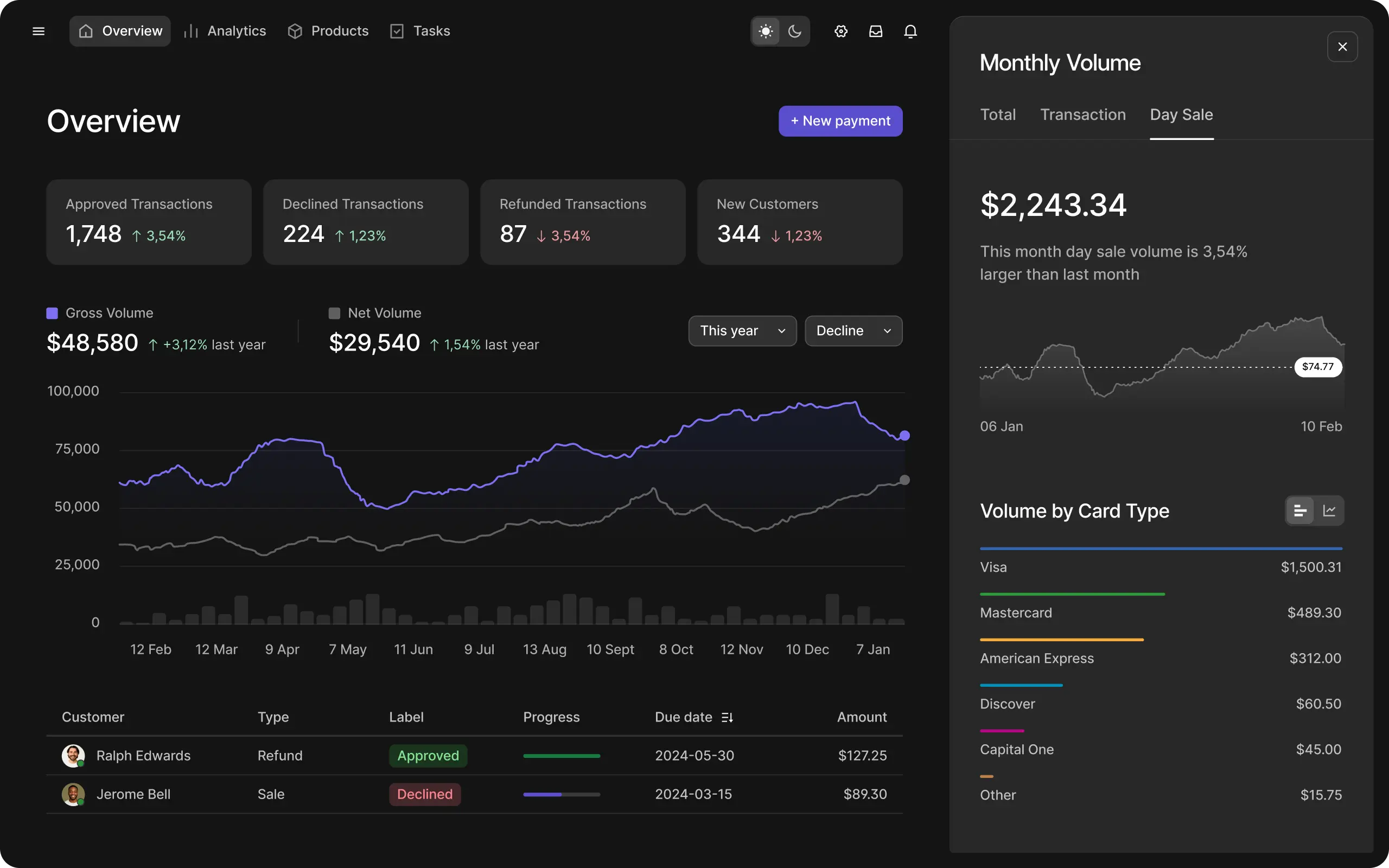
Task: Click the settings gear icon
Action: (x=841, y=31)
